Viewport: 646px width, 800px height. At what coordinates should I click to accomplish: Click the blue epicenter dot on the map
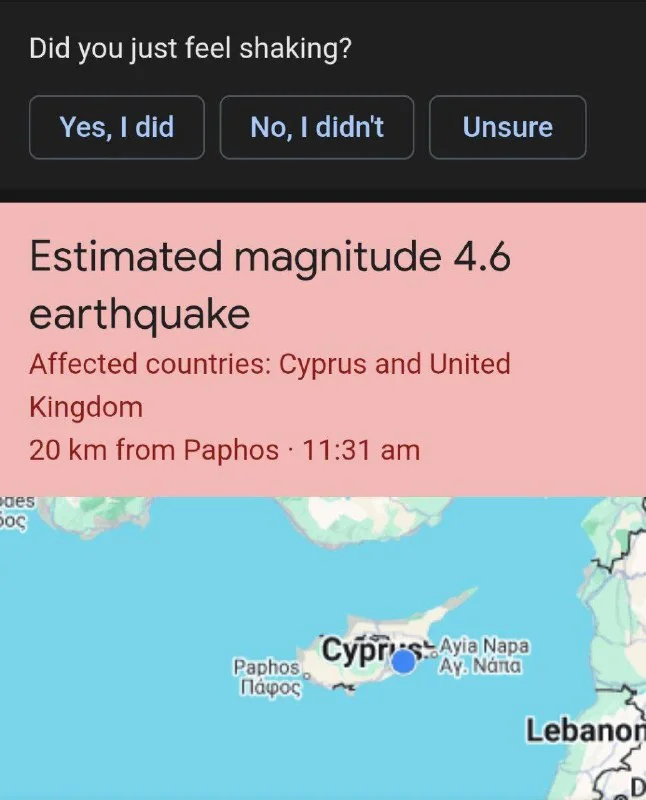click(404, 661)
